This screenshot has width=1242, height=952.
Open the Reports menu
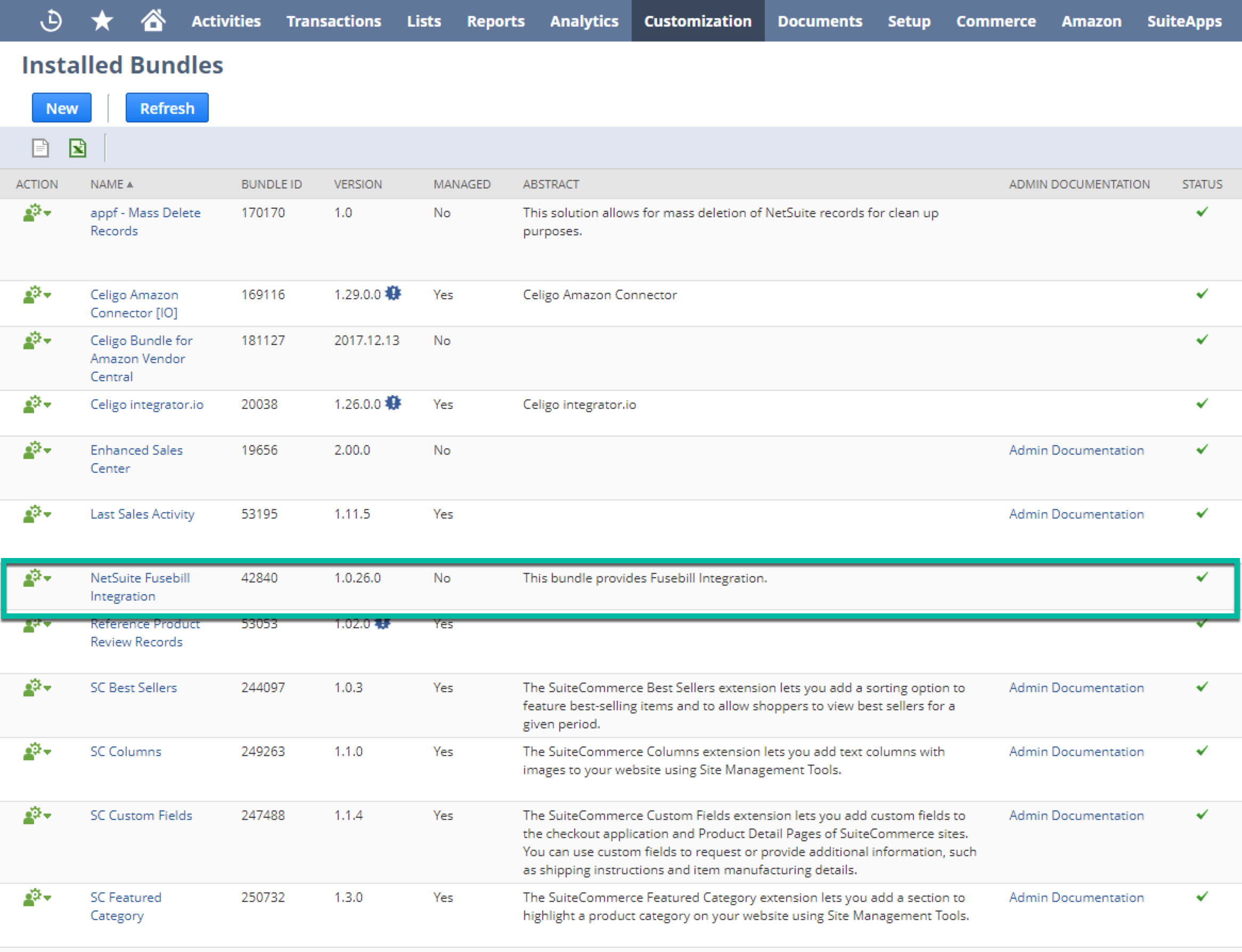[x=496, y=21]
